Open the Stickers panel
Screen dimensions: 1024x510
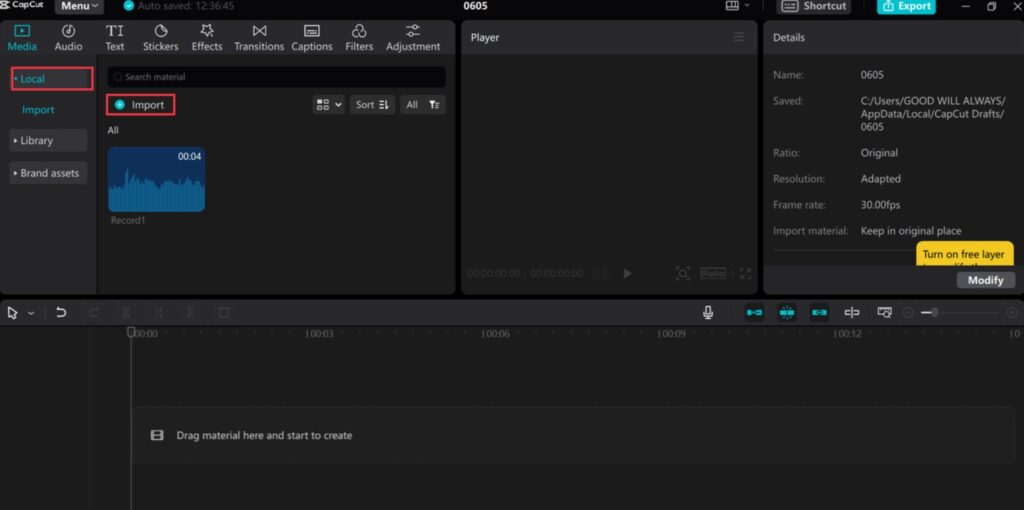160,38
